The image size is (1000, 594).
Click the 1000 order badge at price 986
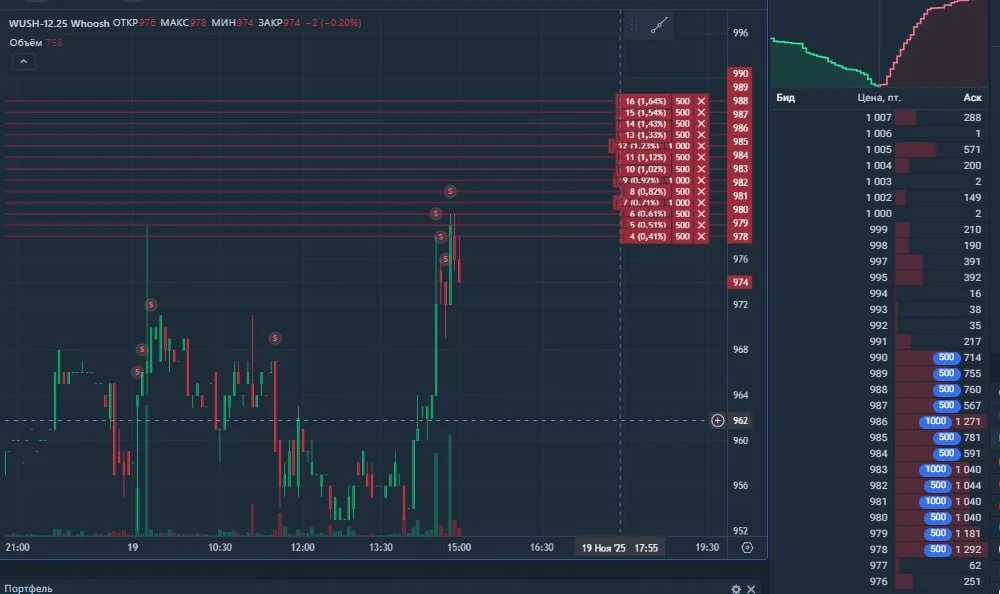tap(936, 421)
